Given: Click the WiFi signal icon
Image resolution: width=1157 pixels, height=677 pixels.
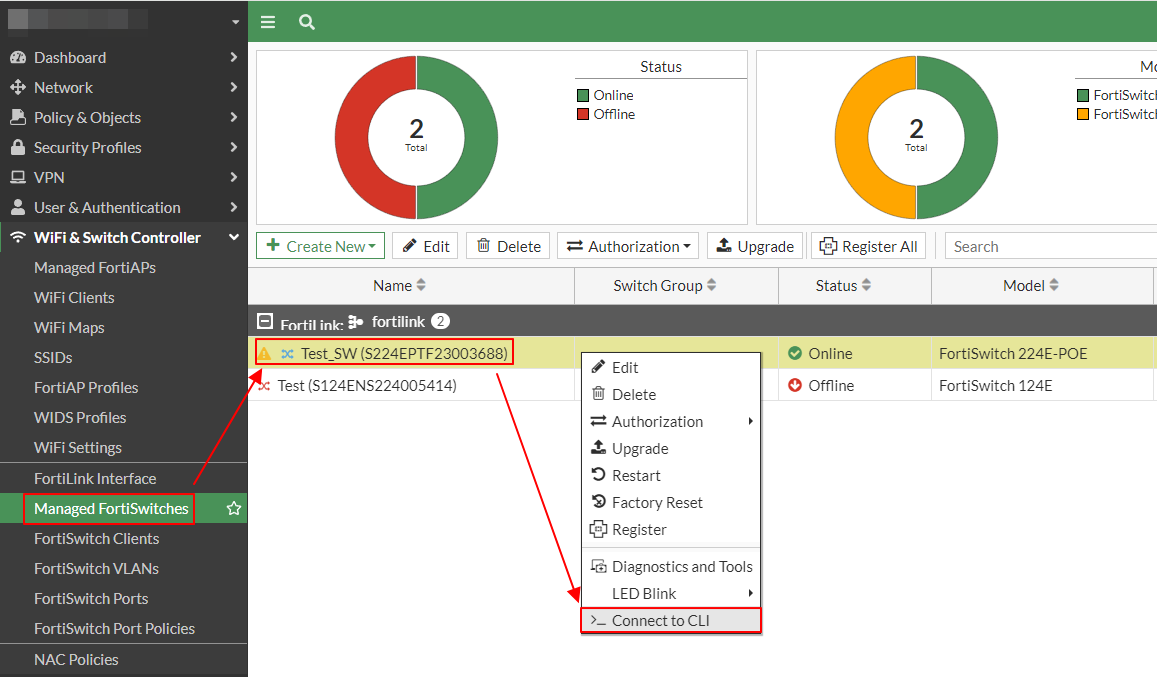Looking at the screenshot, I should (x=18, y=237).
